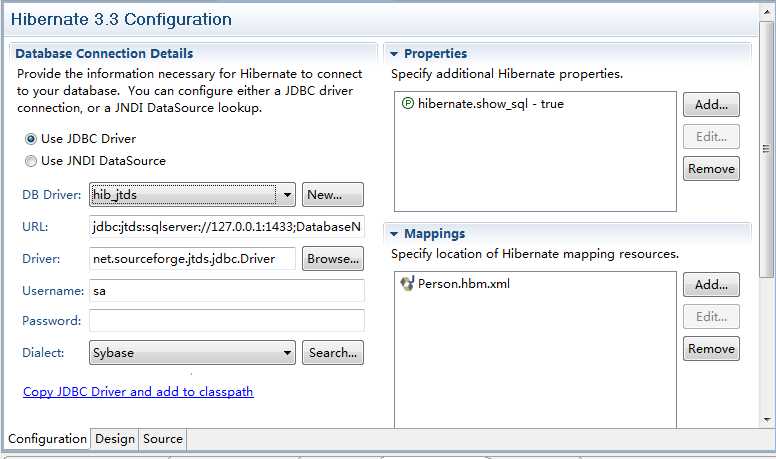Select the Use JDBC Driver radio button

tap(31, 139)
